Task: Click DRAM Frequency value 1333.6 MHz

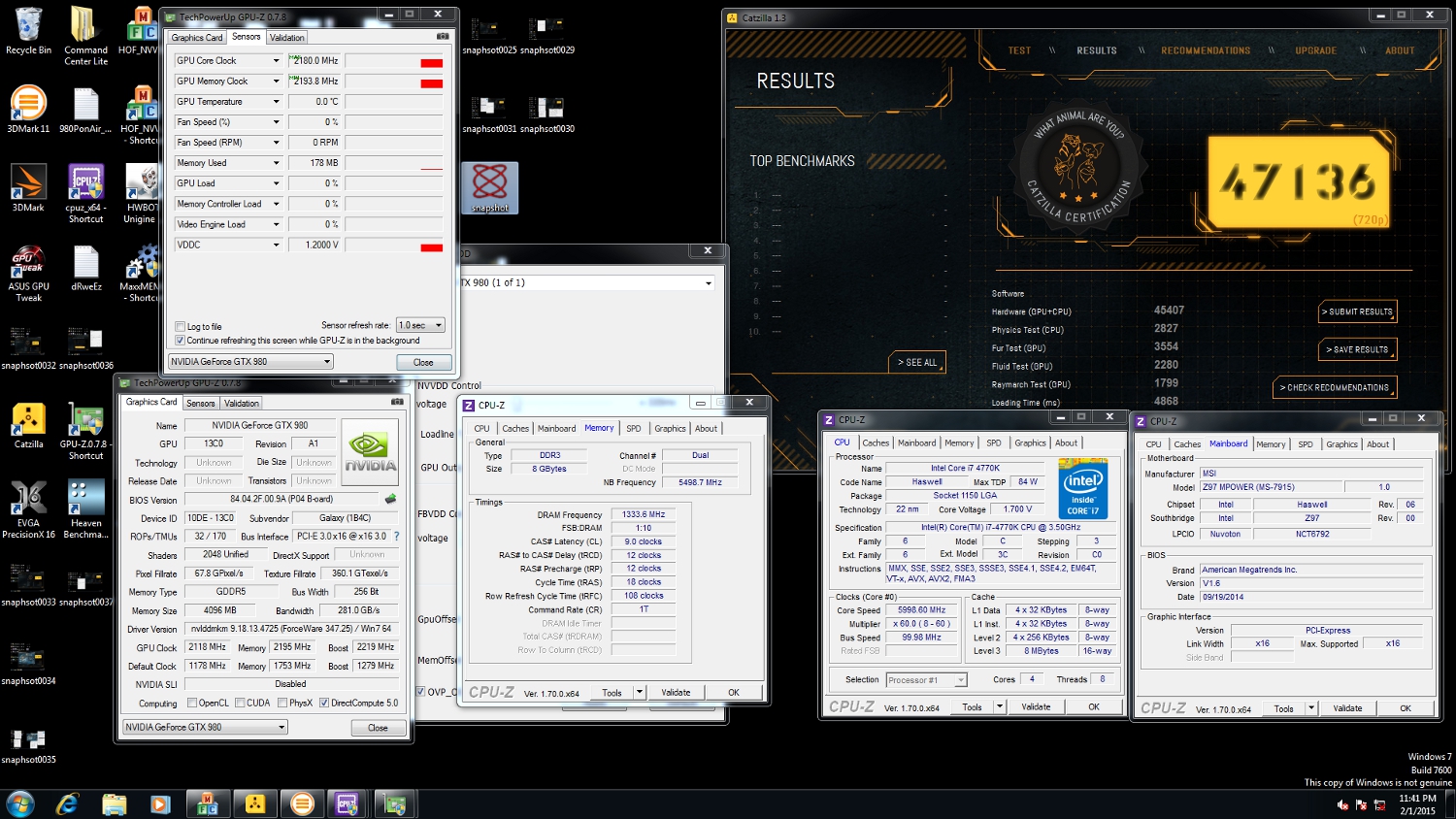Action: (644, 515)
